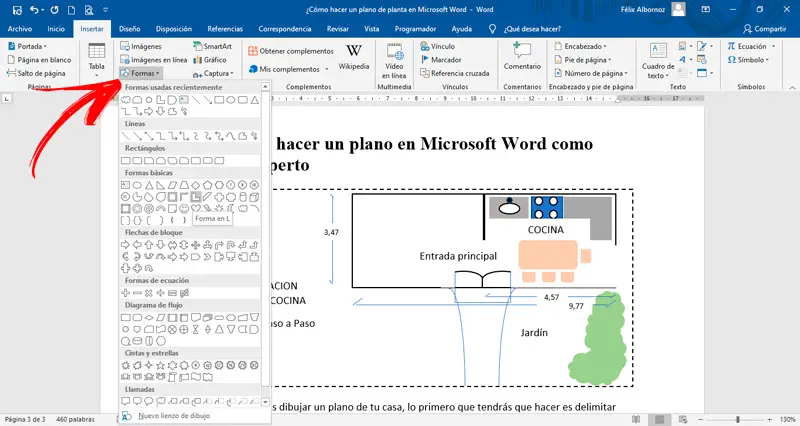Select the curve tool under Líneas
800x426 pixels.
pyautogui.click(x=231, y=136)
